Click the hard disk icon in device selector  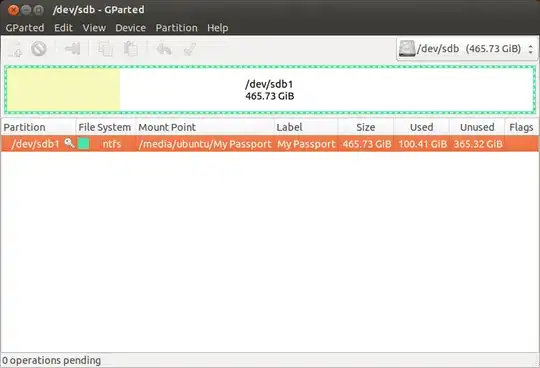407,49
